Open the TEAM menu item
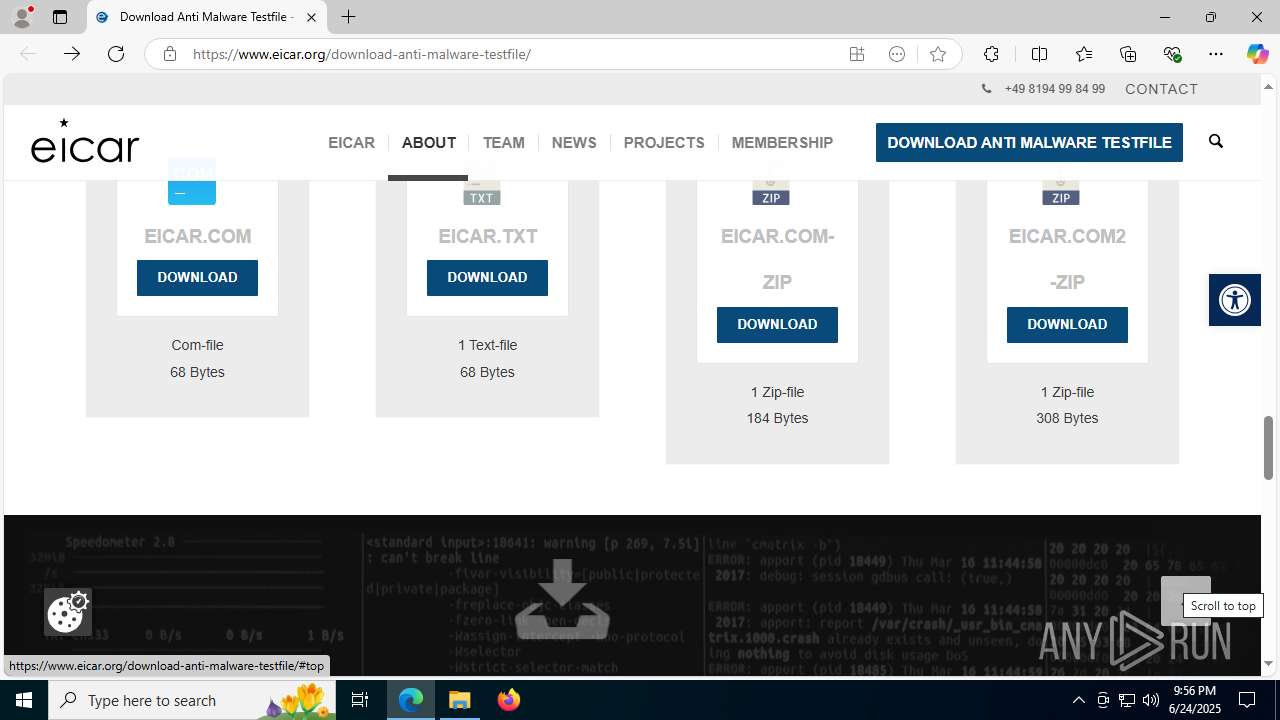The width and height of the screenshot is (1280, 720). click(x=503, y=142)
